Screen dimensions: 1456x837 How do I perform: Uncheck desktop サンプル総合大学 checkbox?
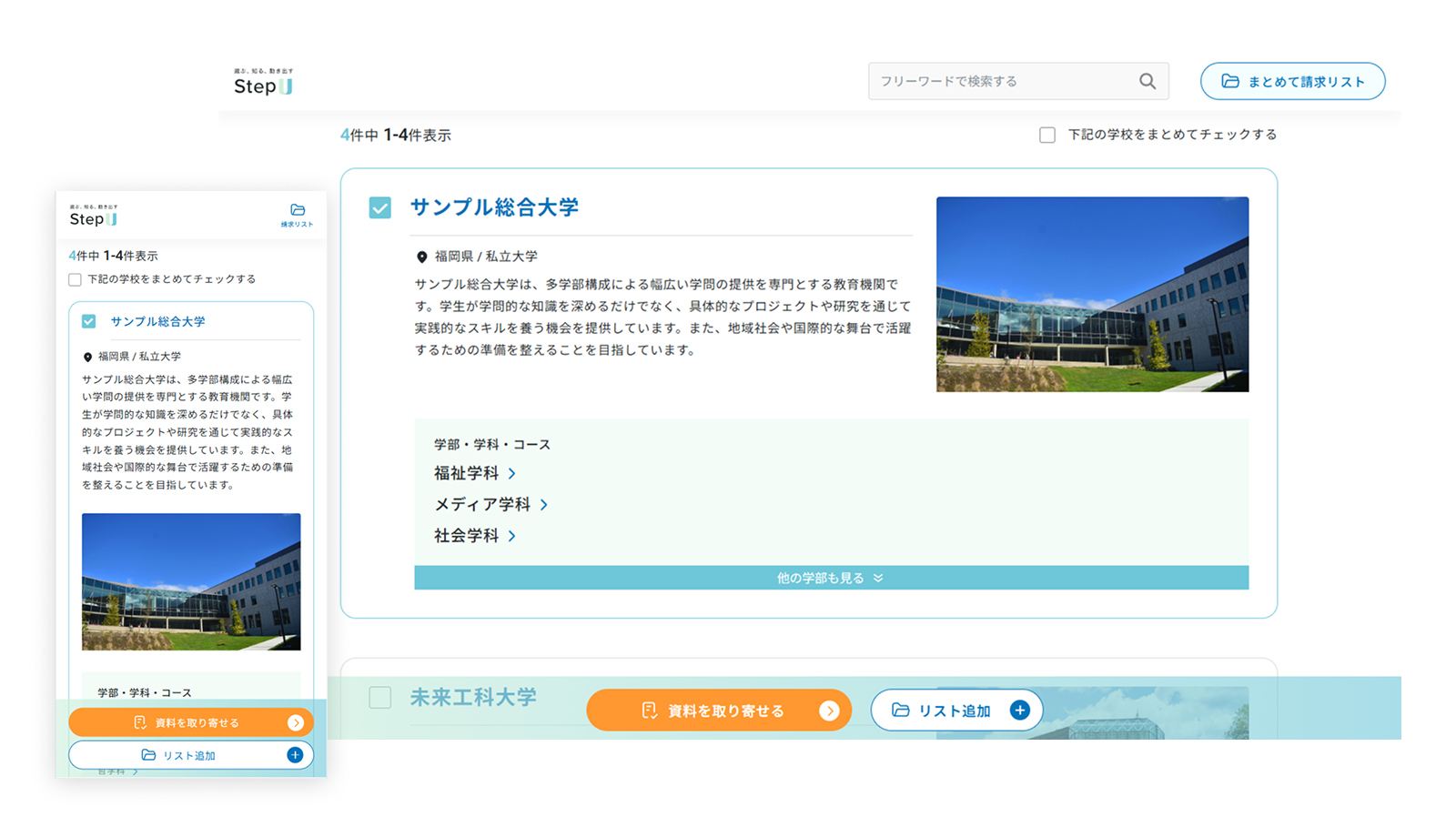[x=380, y=208]
